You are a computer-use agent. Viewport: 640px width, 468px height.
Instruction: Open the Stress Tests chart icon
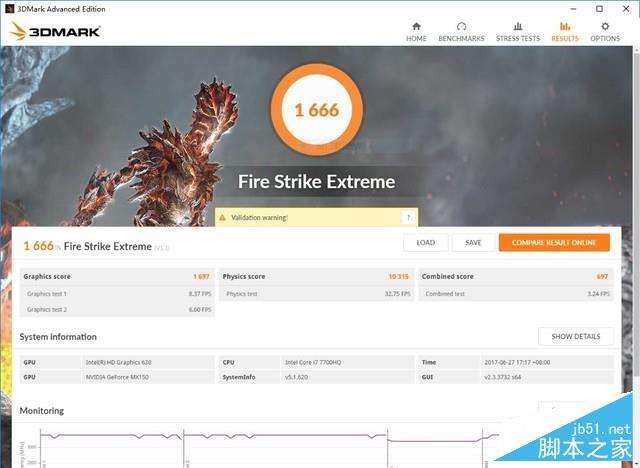pos(518,26)
